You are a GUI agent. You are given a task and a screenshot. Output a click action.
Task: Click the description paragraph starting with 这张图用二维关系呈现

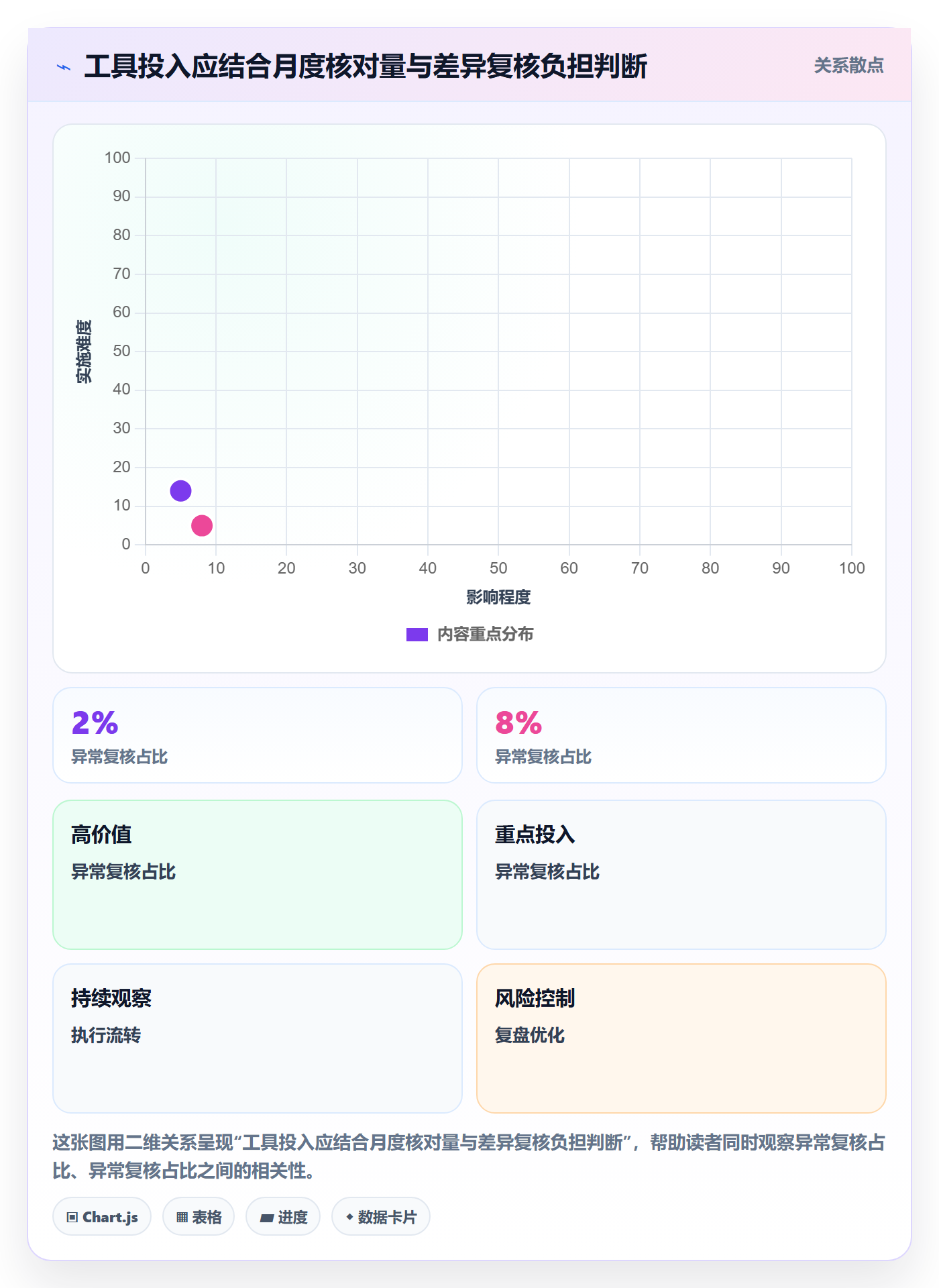coord(469,1157)
